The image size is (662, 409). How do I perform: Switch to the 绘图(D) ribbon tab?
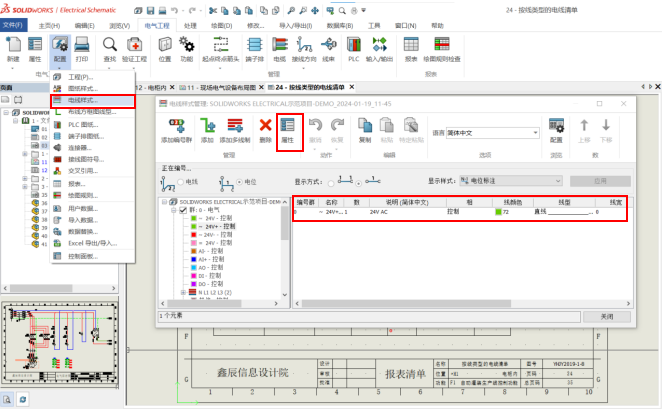(222, 26)
